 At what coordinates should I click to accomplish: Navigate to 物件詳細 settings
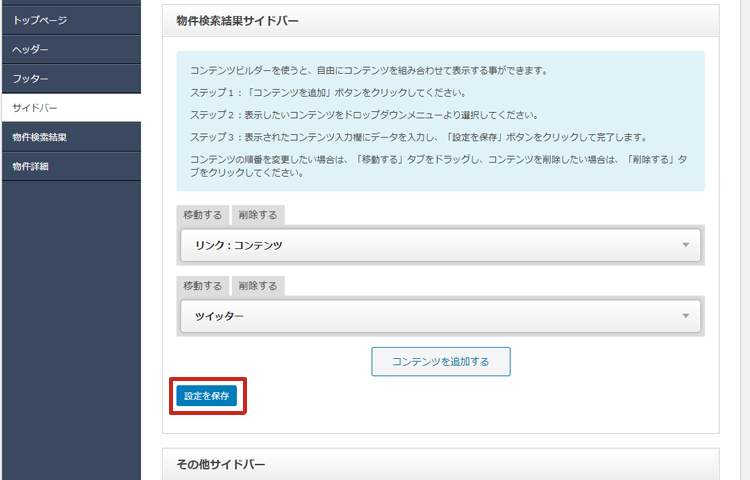tap(30, 166)
